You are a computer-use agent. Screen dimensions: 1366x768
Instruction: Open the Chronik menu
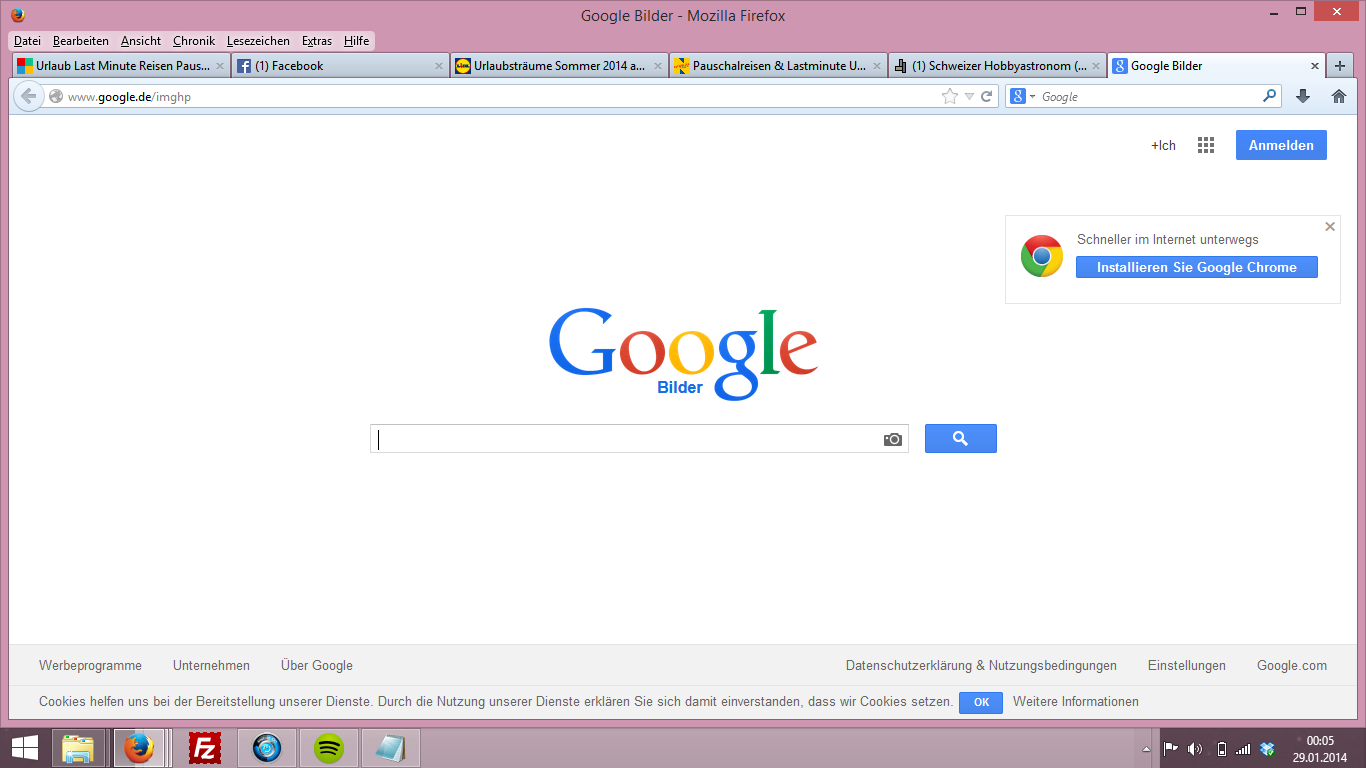tap(194, 41)
